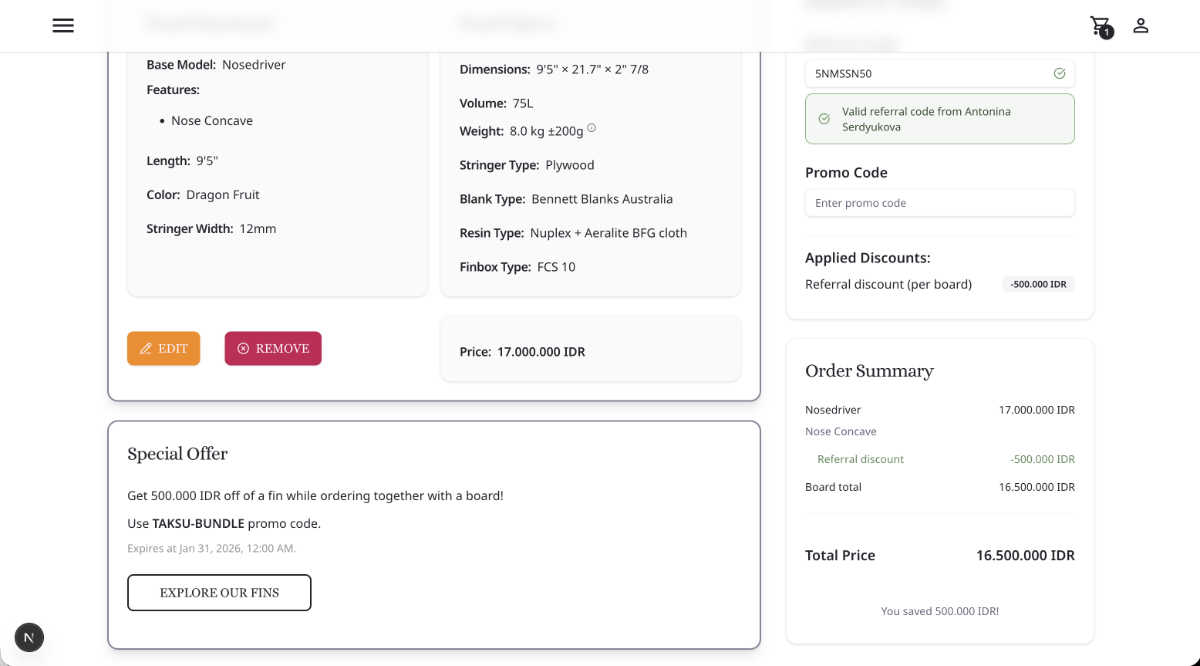Click the green referral code checkmark icon
Image resolution: width=1200 pixels, height=666 pixels.
[x=1059, y=73]
